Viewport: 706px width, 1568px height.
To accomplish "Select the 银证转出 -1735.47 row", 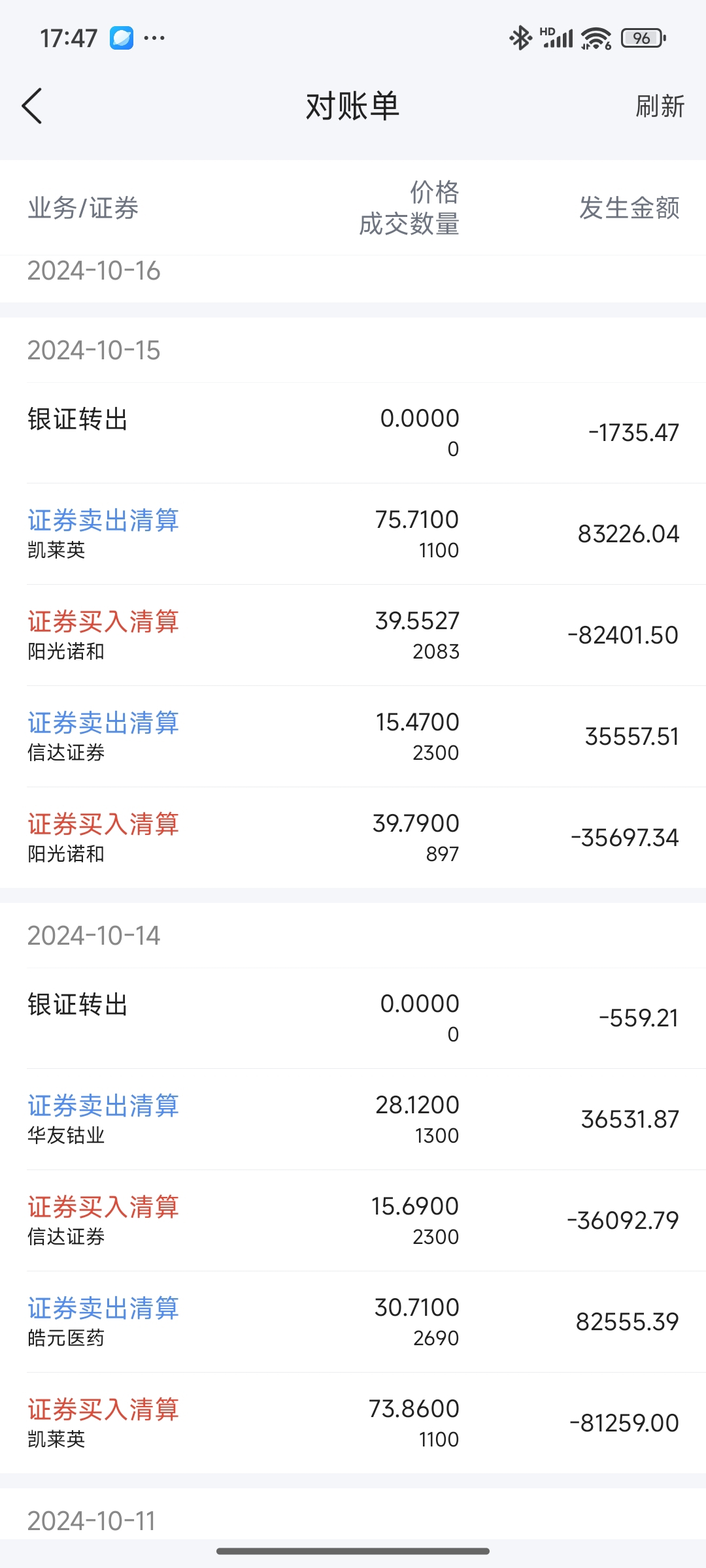I will pos(353,433).
